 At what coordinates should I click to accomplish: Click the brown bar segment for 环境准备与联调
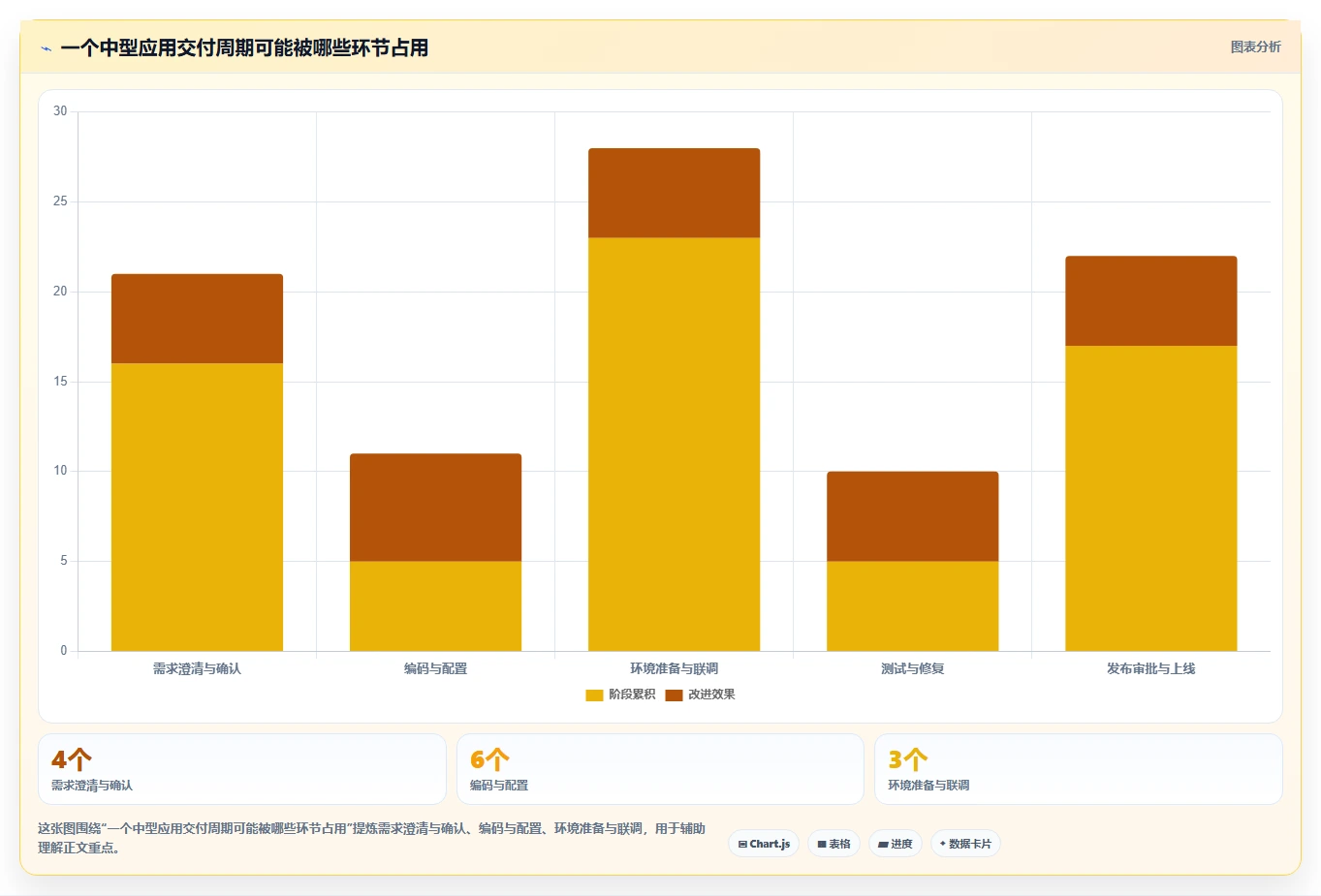(674, 193)
